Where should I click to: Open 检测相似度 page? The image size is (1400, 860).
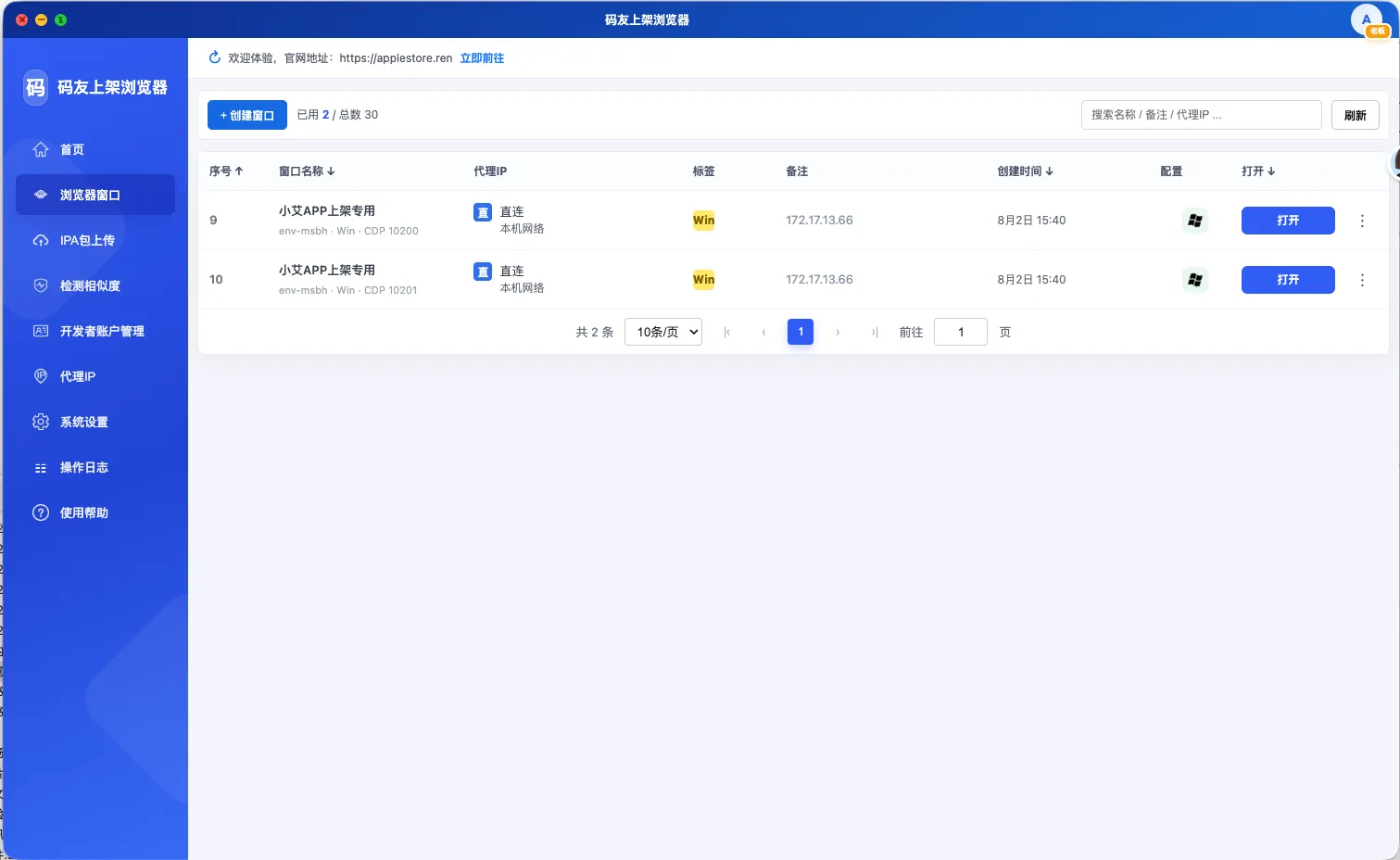95,285
